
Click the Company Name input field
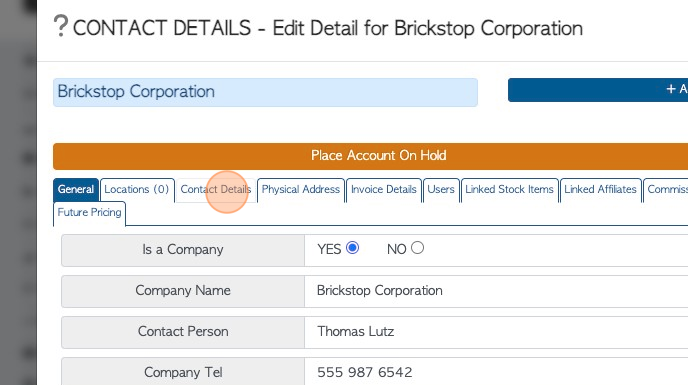(x=496, y=291)
